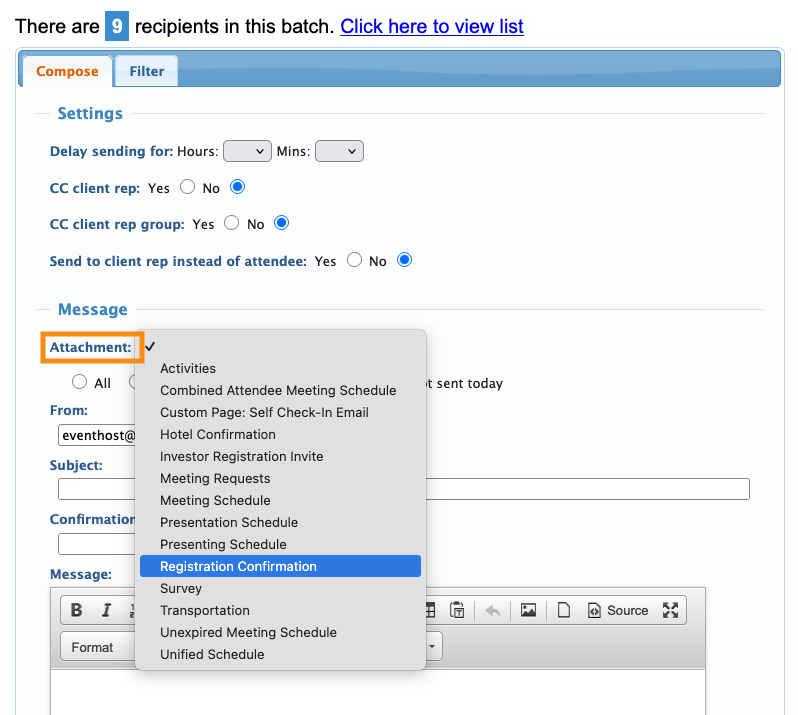Toggle bold formatting in message editor

click(x=76, y=611)
